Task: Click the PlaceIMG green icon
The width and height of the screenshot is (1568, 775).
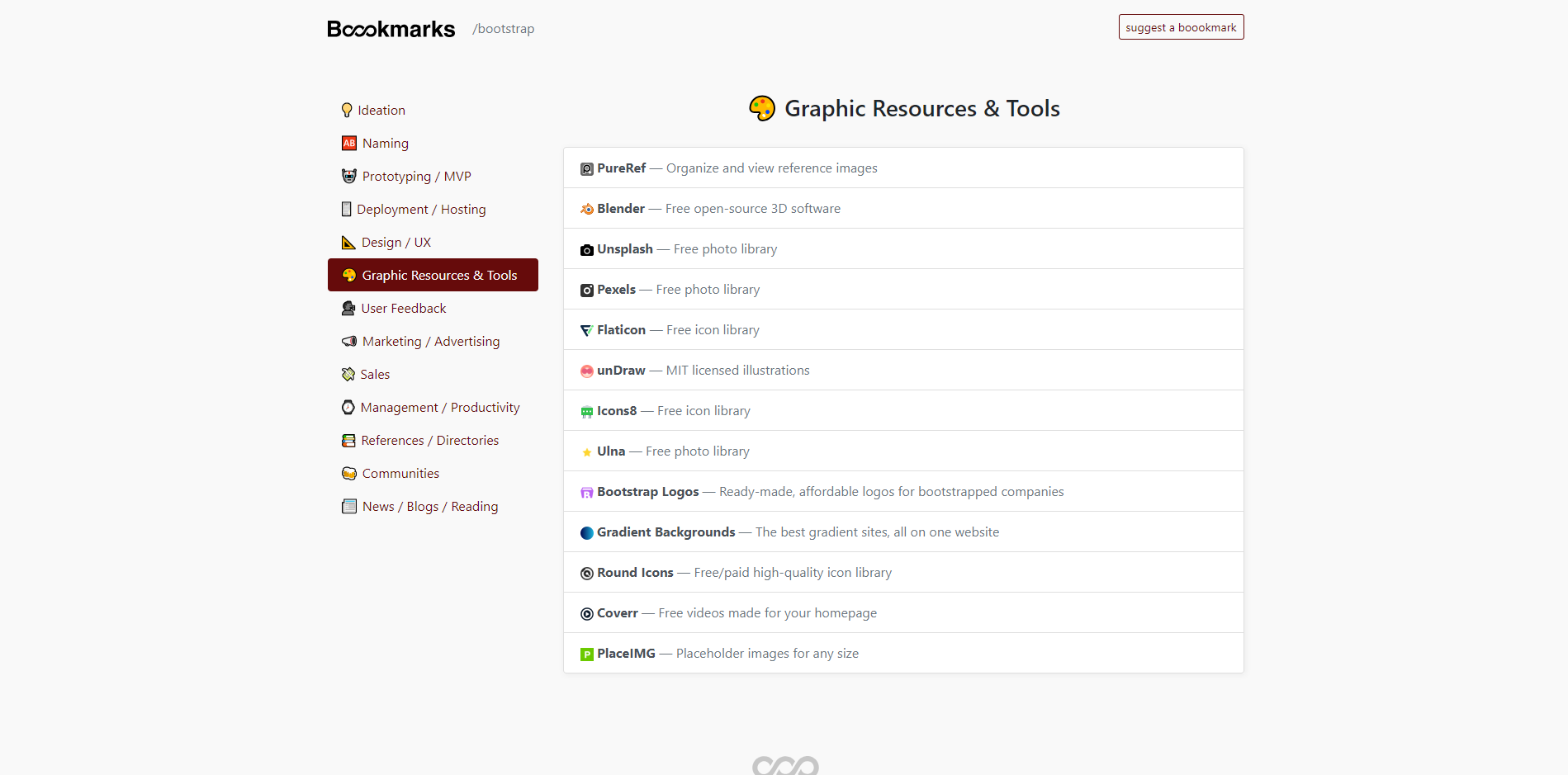Action: pyautogui.click(x=587, y=654)
